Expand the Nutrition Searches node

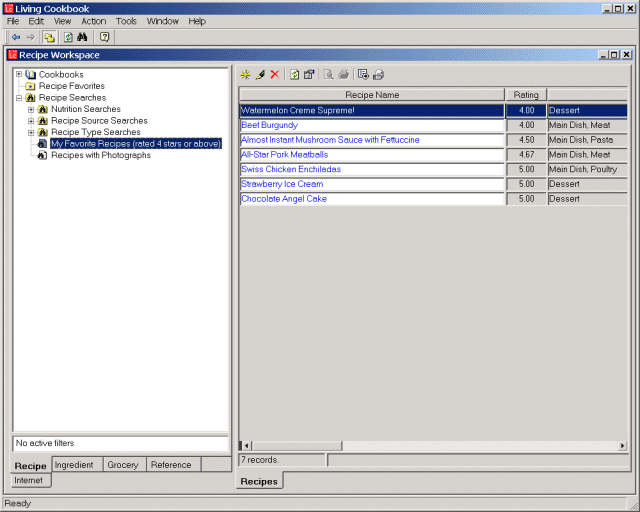[x=31, y=109]
